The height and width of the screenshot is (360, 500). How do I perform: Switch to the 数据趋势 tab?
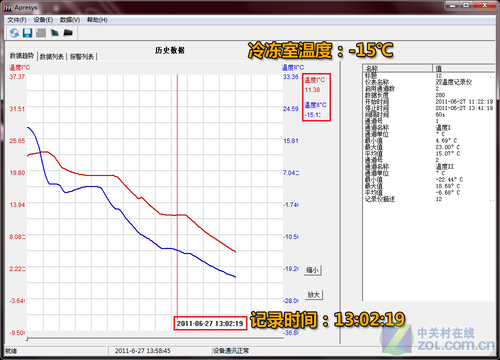coord(22,56)
